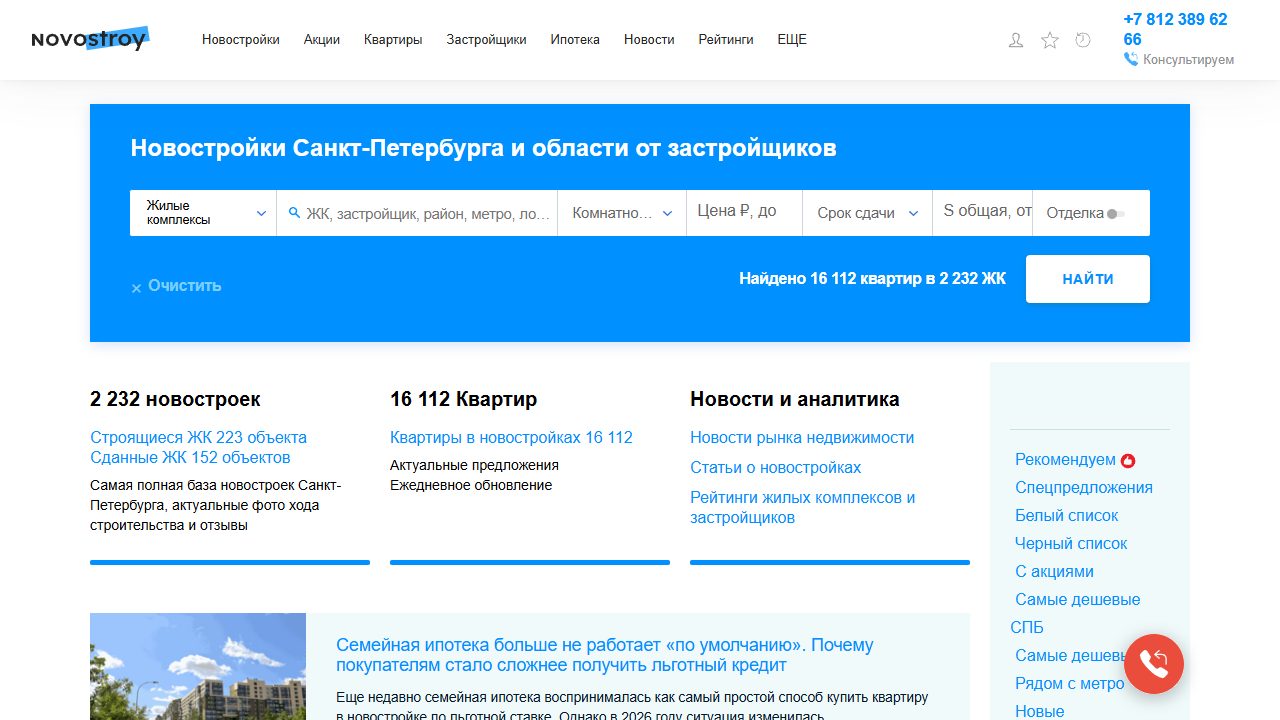Image resolution: width=1280 pixels, height=720 pixels.
Task: Toggle the Отделка switch
Action: [1116, 214]
